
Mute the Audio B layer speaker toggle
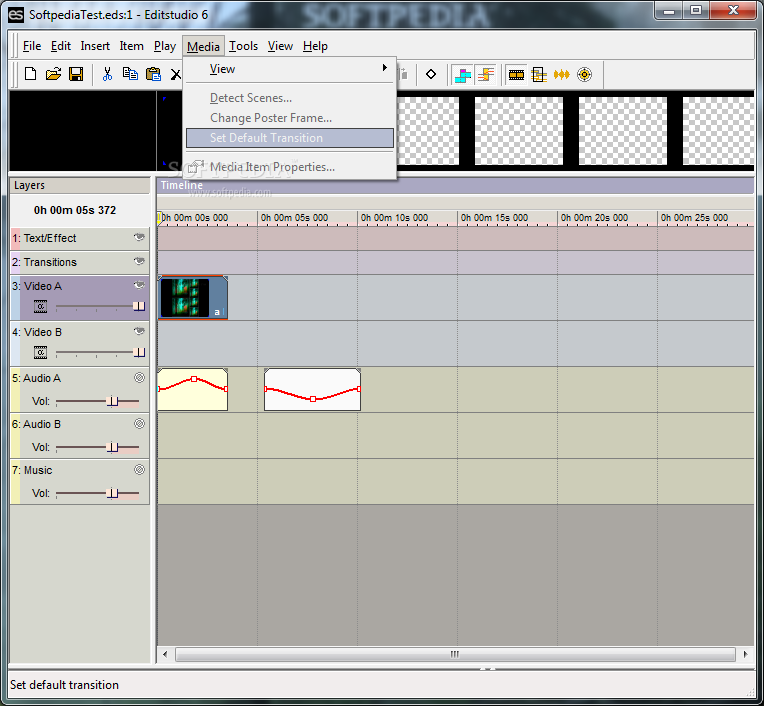coord(139,423)
